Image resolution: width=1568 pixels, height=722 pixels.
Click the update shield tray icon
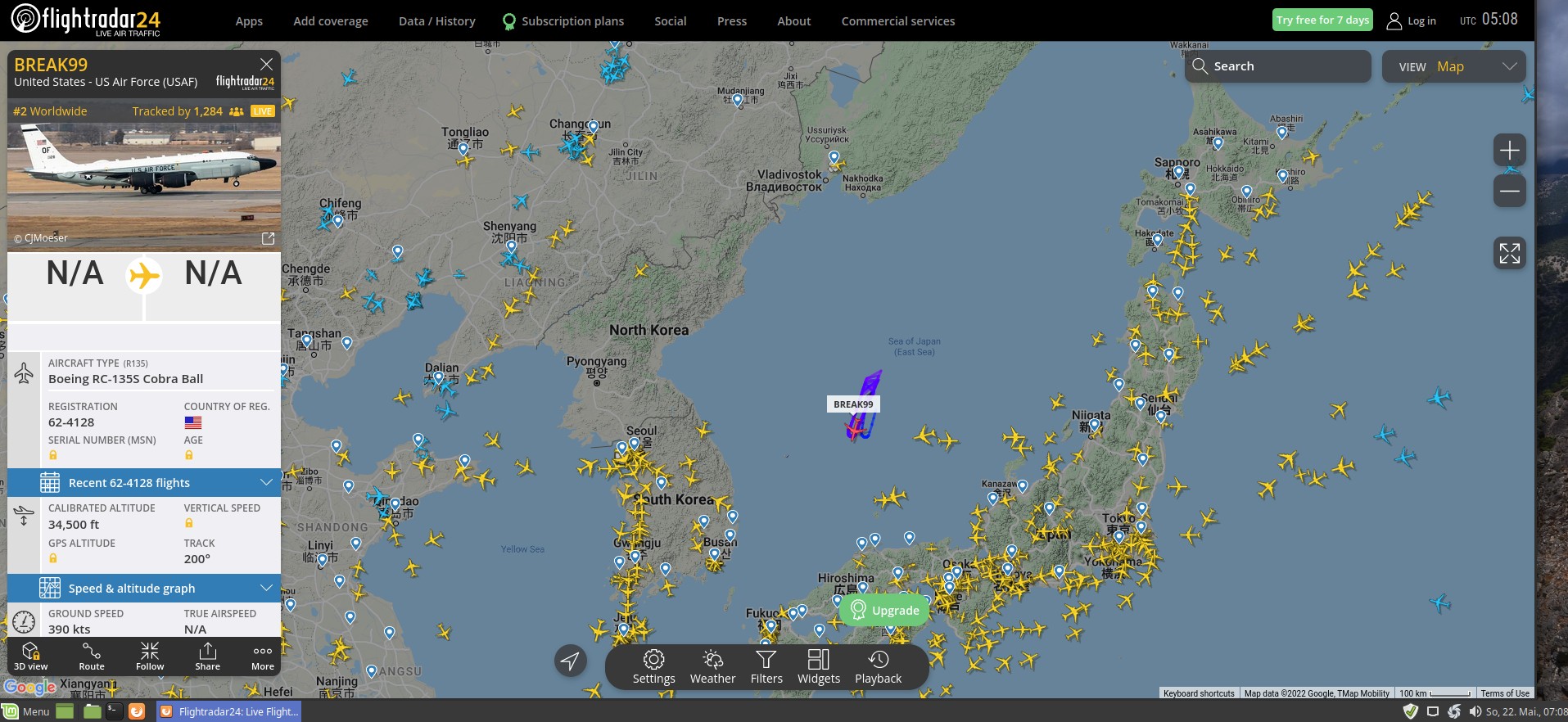point(1410,711)
